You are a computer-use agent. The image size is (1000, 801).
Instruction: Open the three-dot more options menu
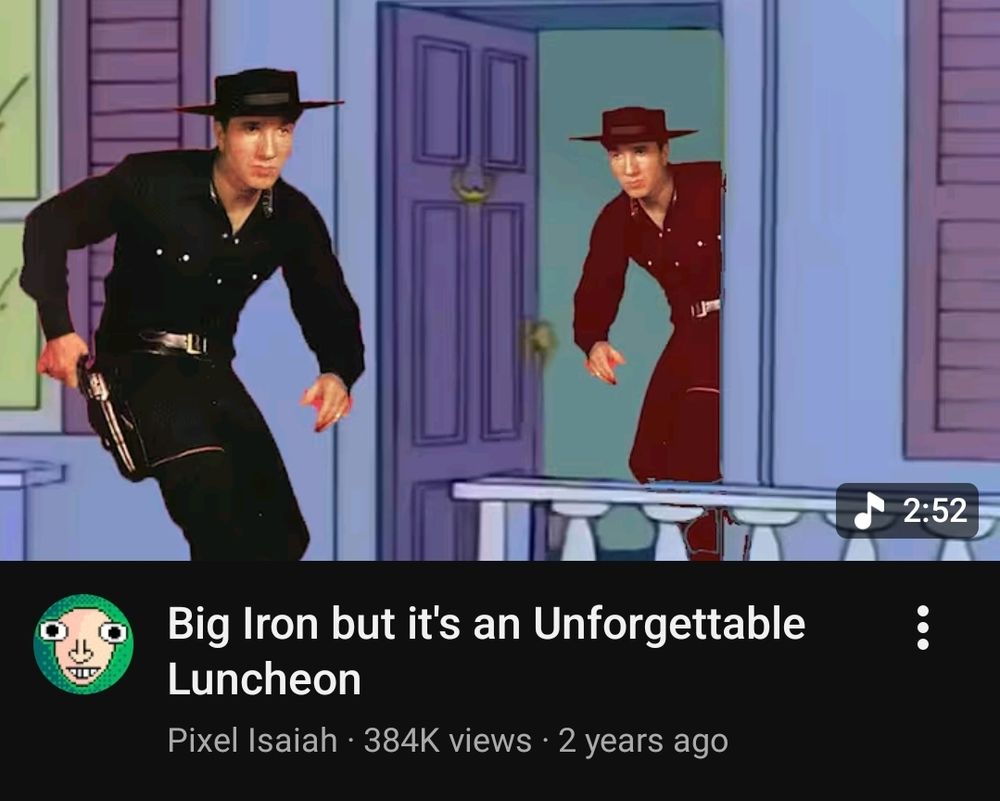click(x=922, y=627)
